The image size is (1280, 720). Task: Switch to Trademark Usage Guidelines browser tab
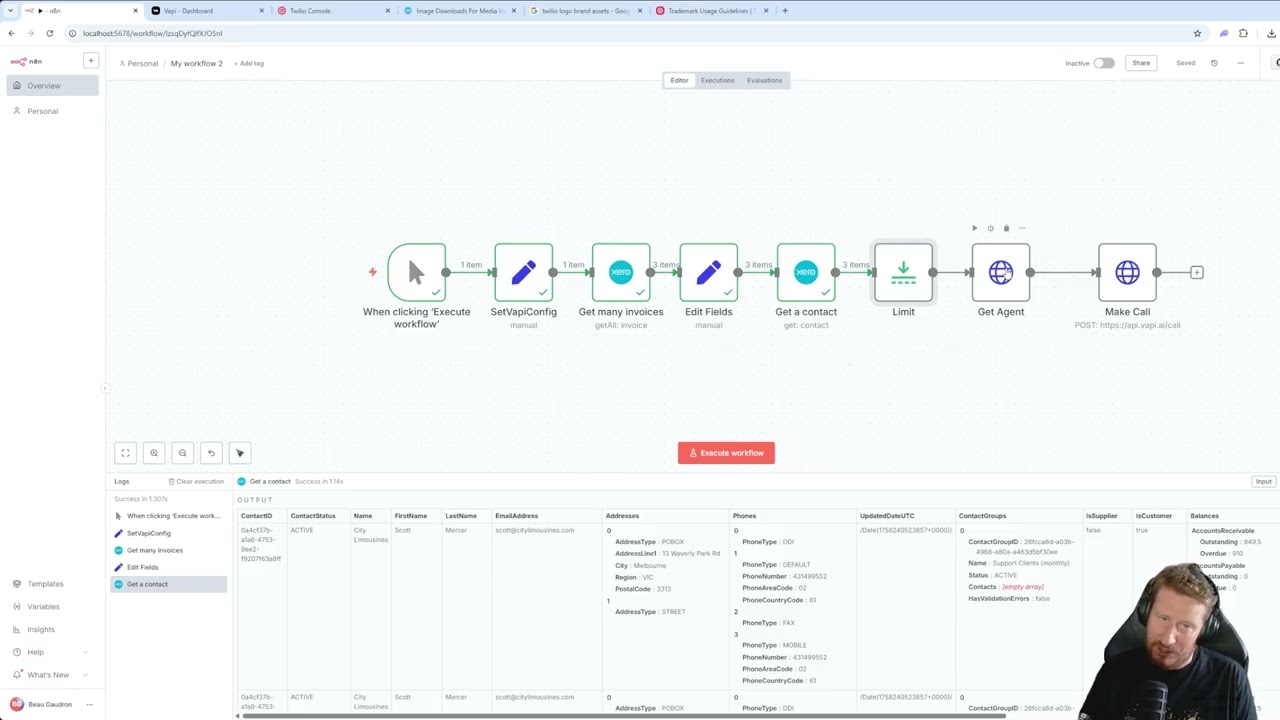tap(710, 11)
